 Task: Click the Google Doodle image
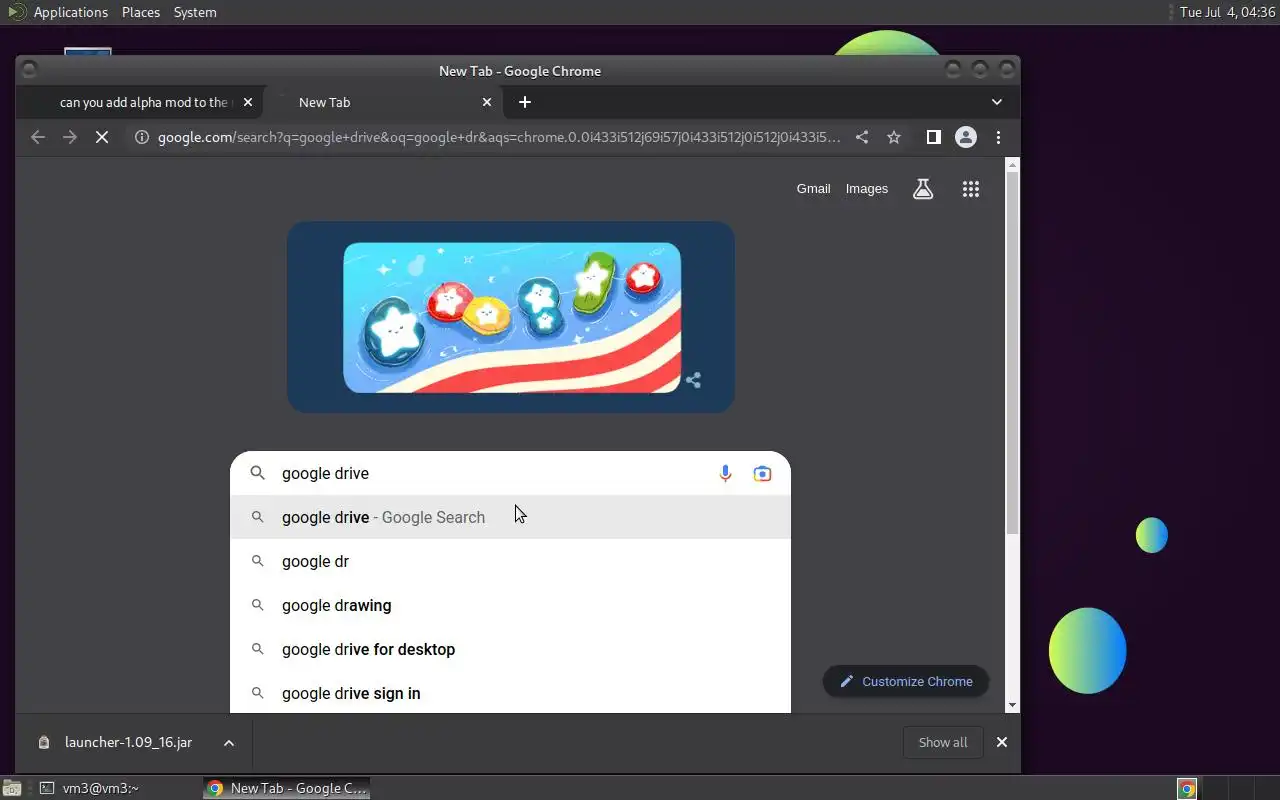coord(512,317)
